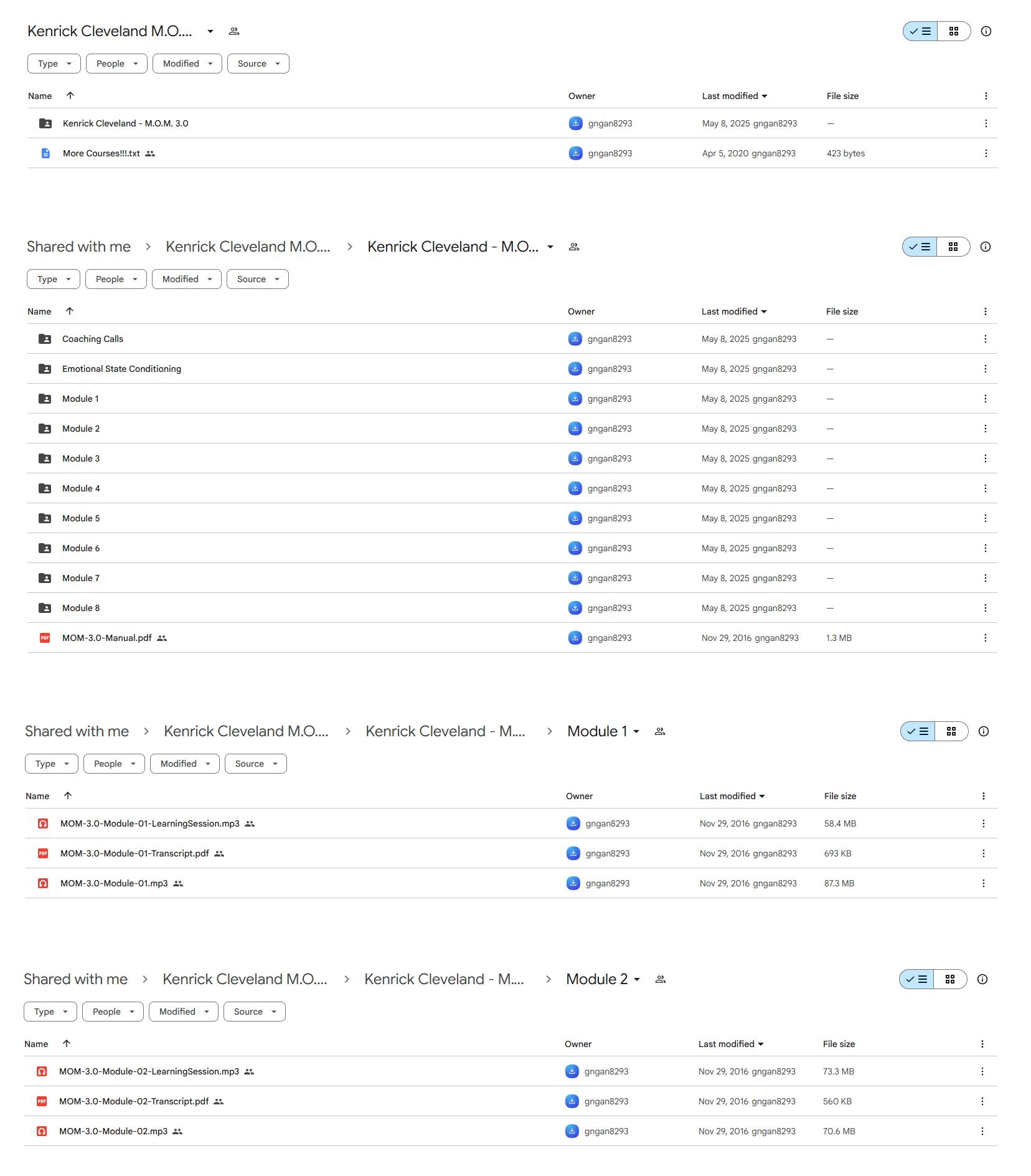The height and width of the screenshot is (1176, 1031).
Task: Select MOM-3.0-Module-01.mp3 file name
Action: coord(114,883)
